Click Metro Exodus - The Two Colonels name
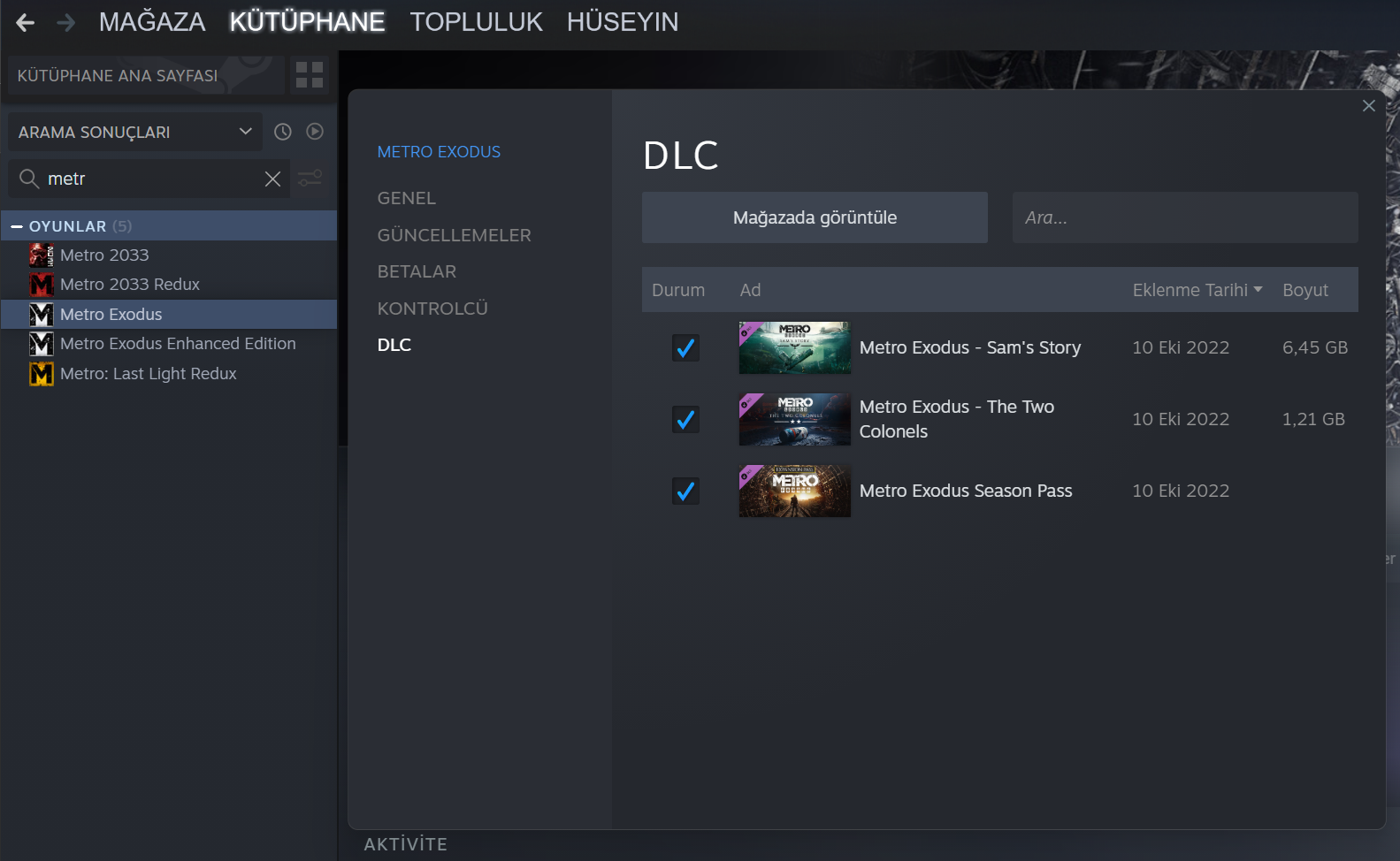Screen dimensions: 1400x861 pyautogui.click(x=957, y=419)
